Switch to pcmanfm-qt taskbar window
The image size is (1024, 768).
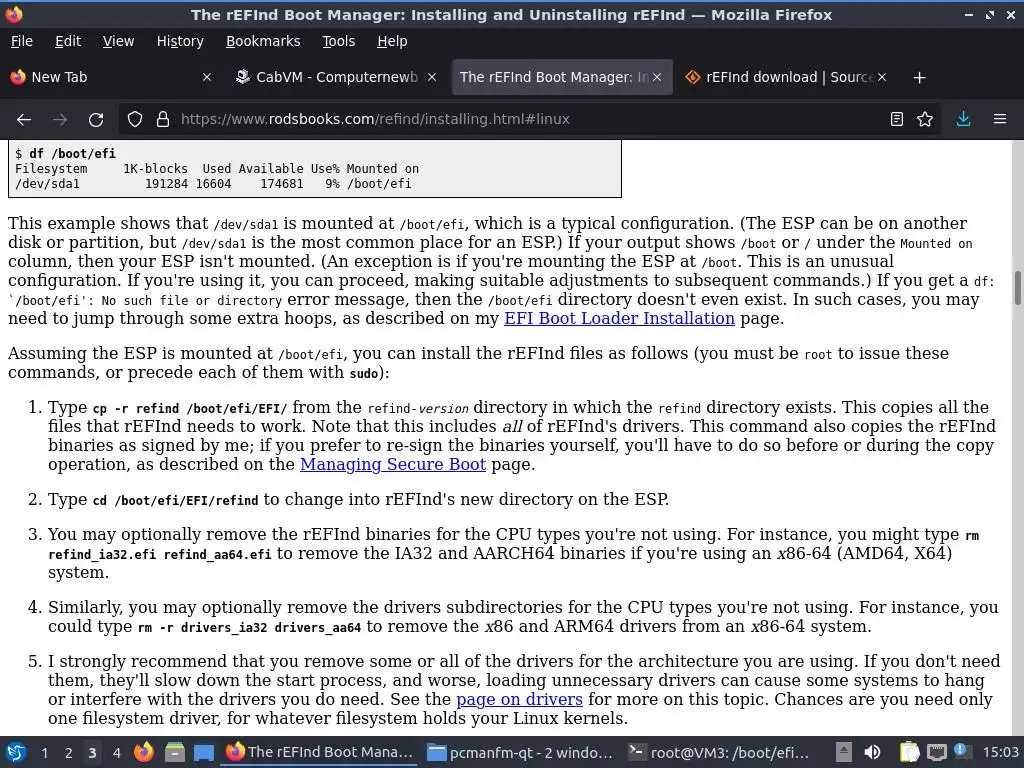[519, 752]
